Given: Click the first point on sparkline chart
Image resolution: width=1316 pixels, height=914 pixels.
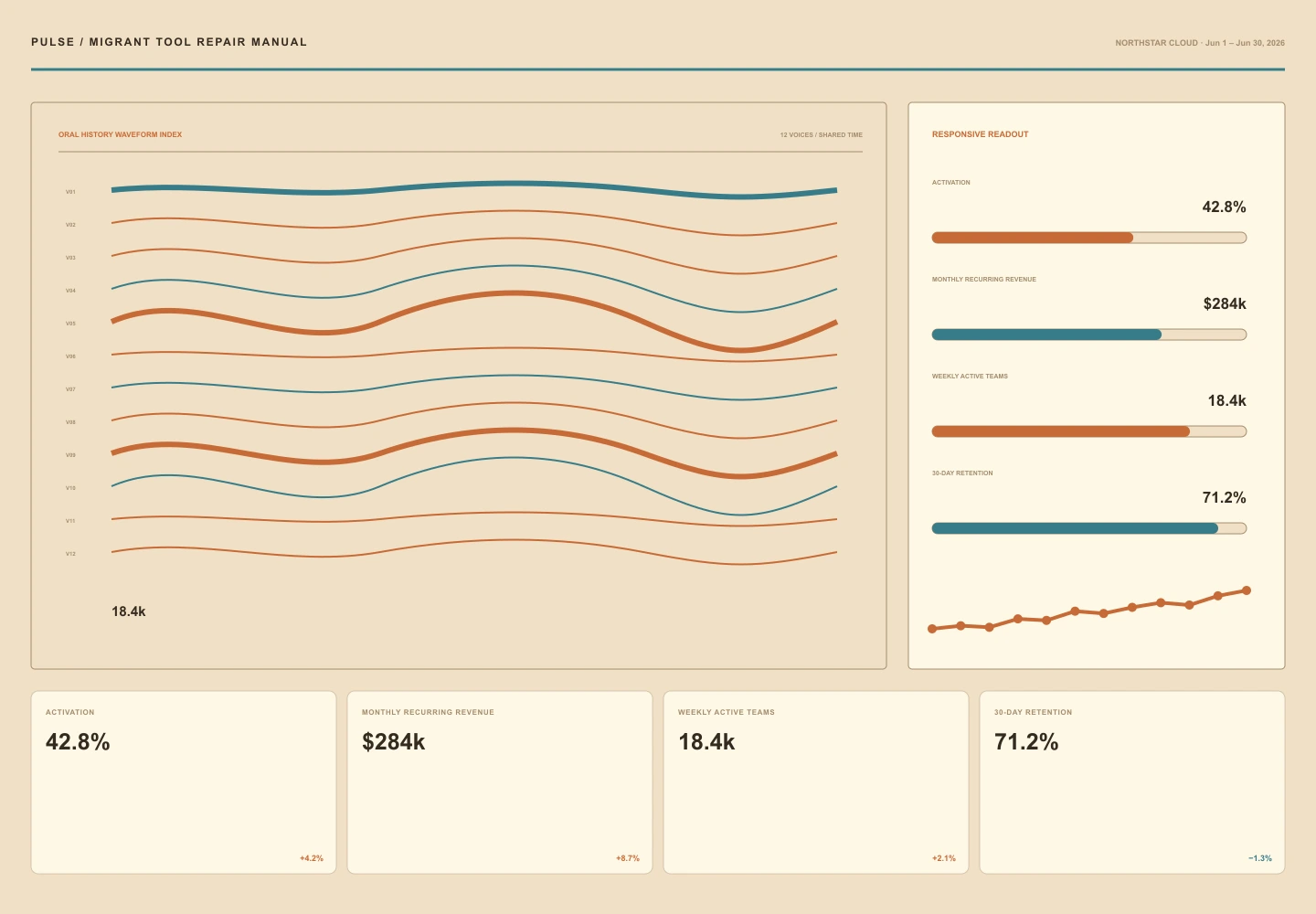Looking at the screenshot, I should (x=932, y=629).
